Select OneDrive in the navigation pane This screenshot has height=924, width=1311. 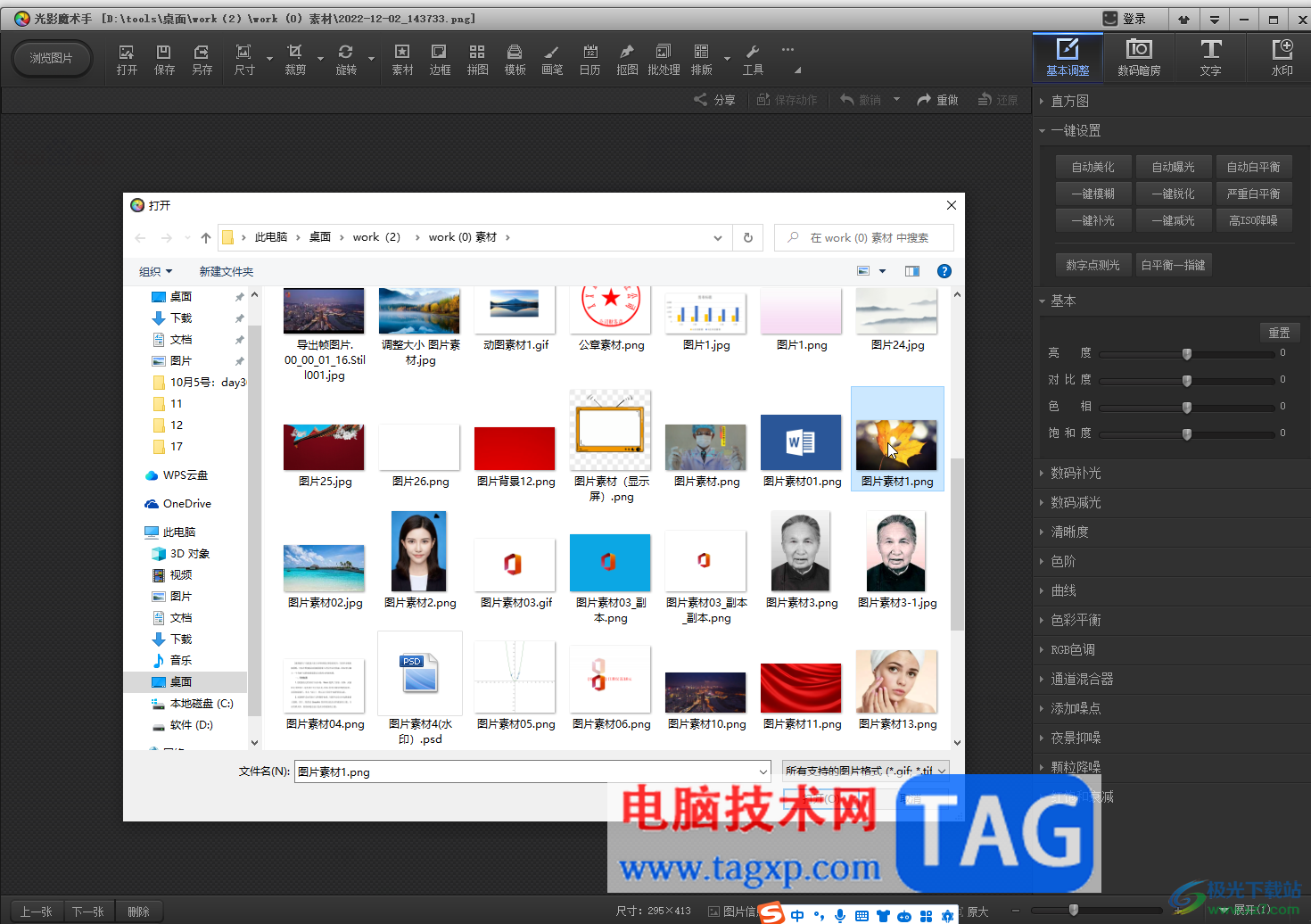178,504
